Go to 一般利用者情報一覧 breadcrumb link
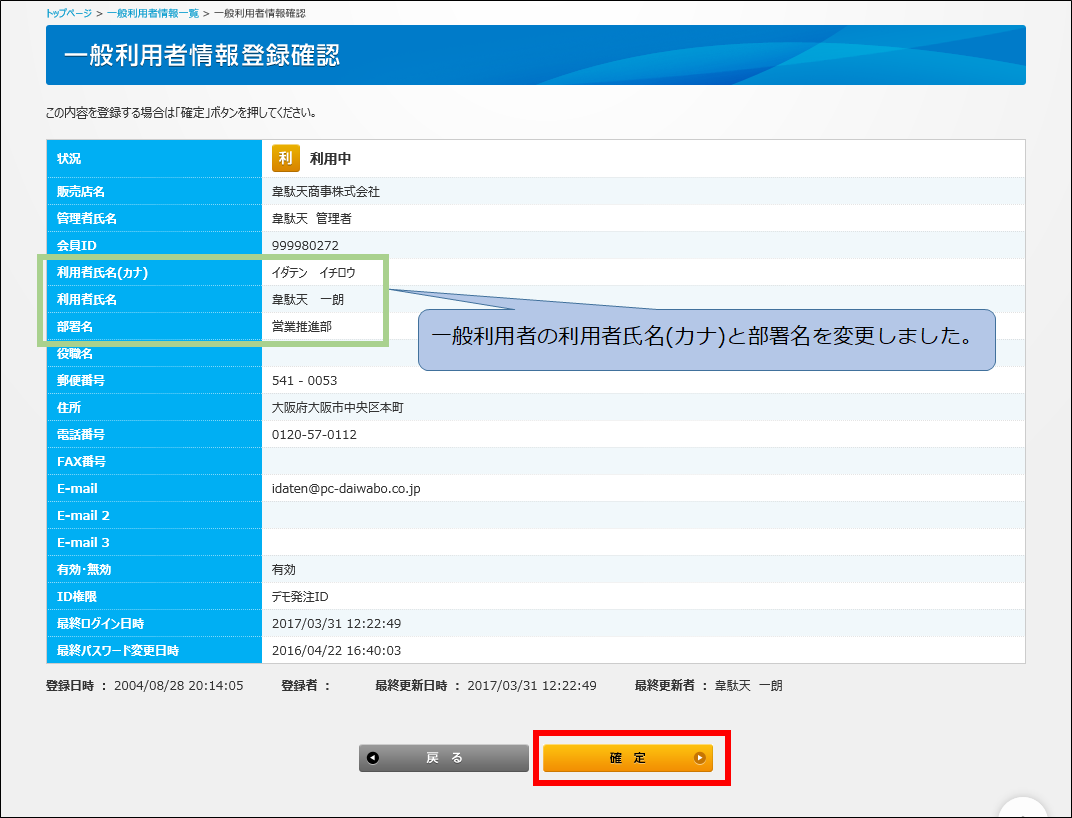Screen dimensions: 1072x818 pyautogui.click(x=153, y=13)
